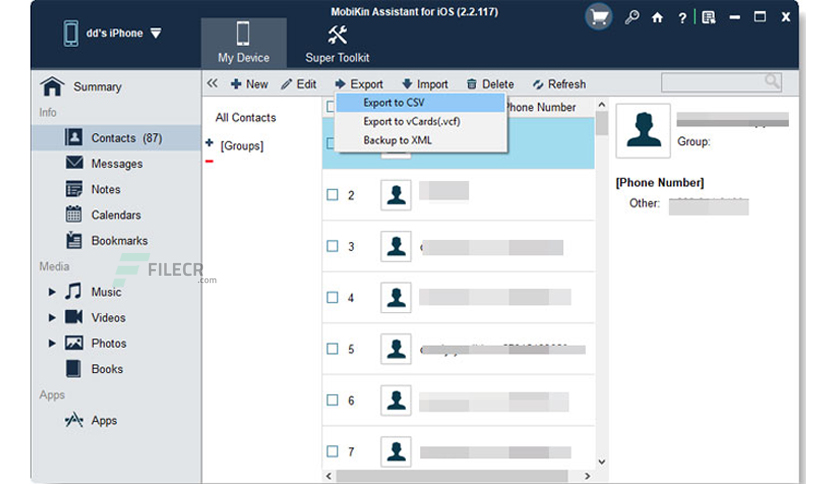Switch to the Super Toolkit tab
The width and height of the screenshot is (836, 484).
[337, 43]
